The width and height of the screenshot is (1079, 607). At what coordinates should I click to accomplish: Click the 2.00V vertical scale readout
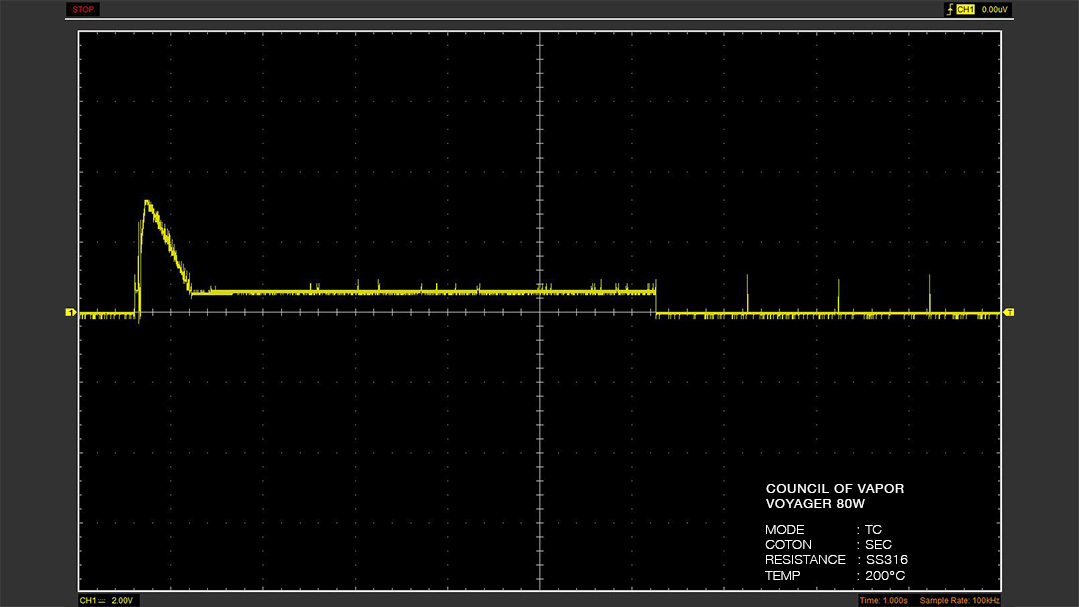[122, 600]
